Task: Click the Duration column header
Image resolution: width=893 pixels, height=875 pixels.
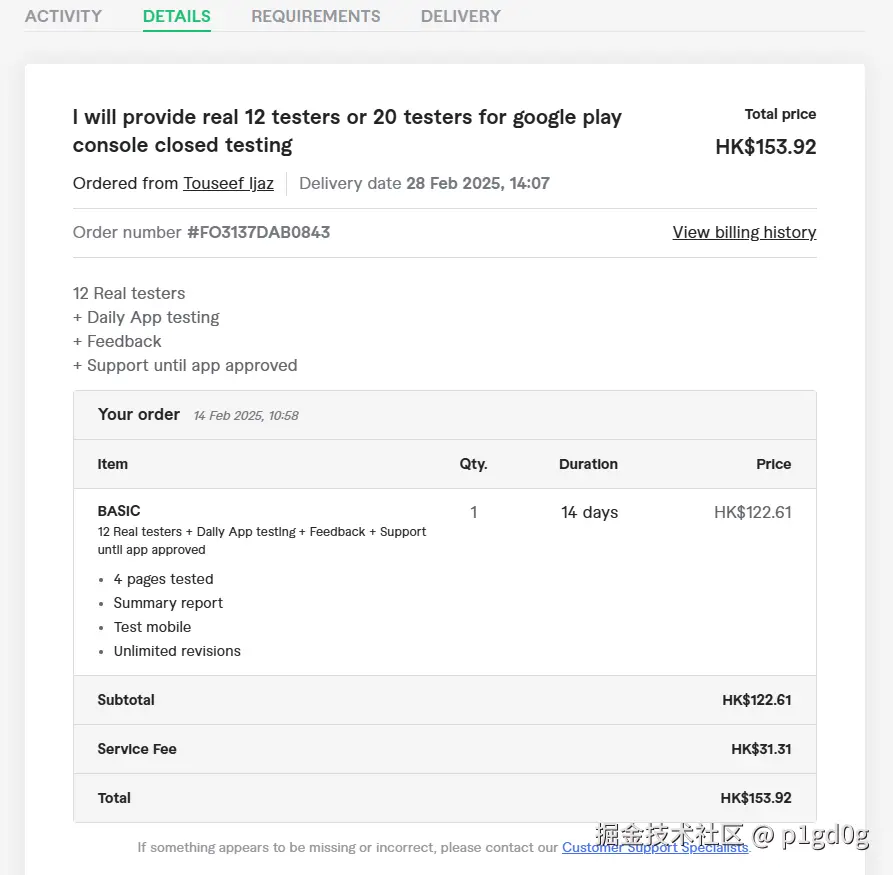Action: (588, 464)
